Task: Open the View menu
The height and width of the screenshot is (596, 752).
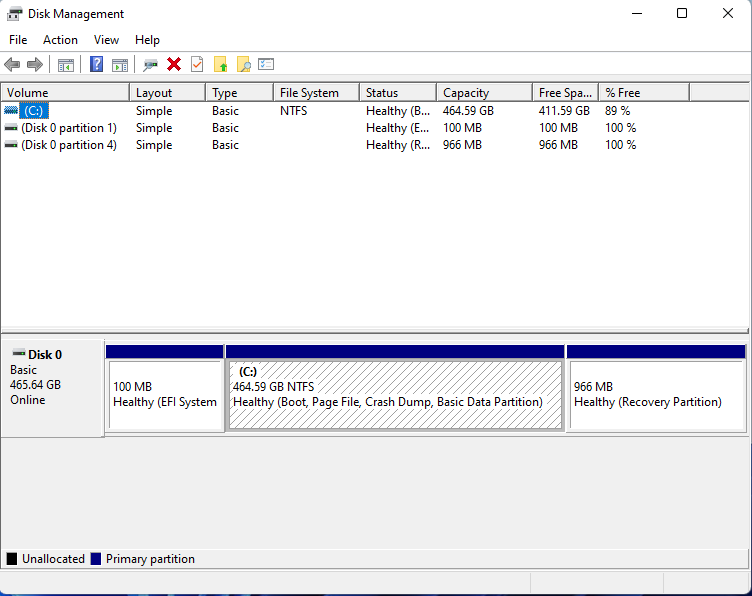Action: coord(106,40)
